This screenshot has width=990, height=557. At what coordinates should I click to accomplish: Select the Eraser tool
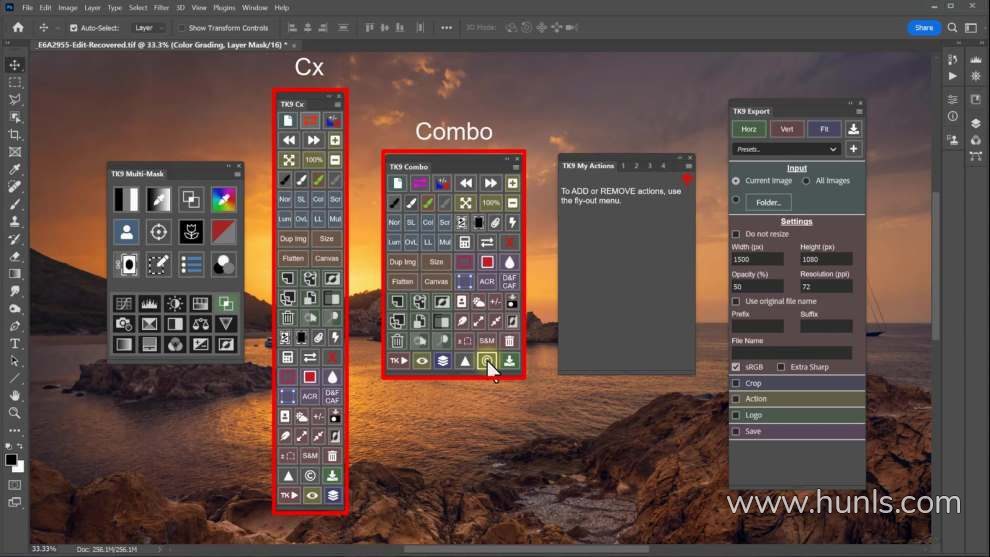tap(15, 256)
